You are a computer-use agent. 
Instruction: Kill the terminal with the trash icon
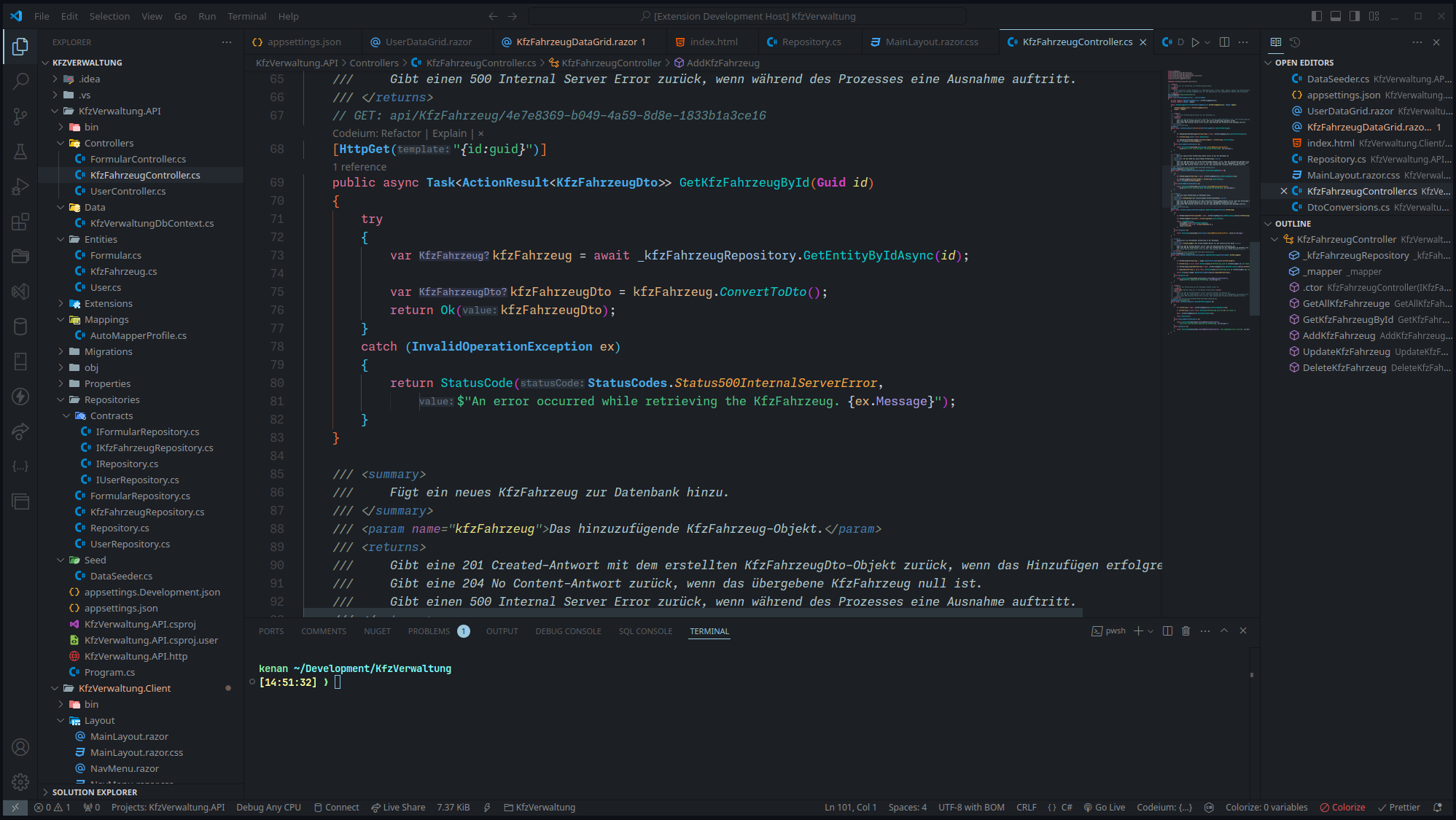click(1186, 631)
